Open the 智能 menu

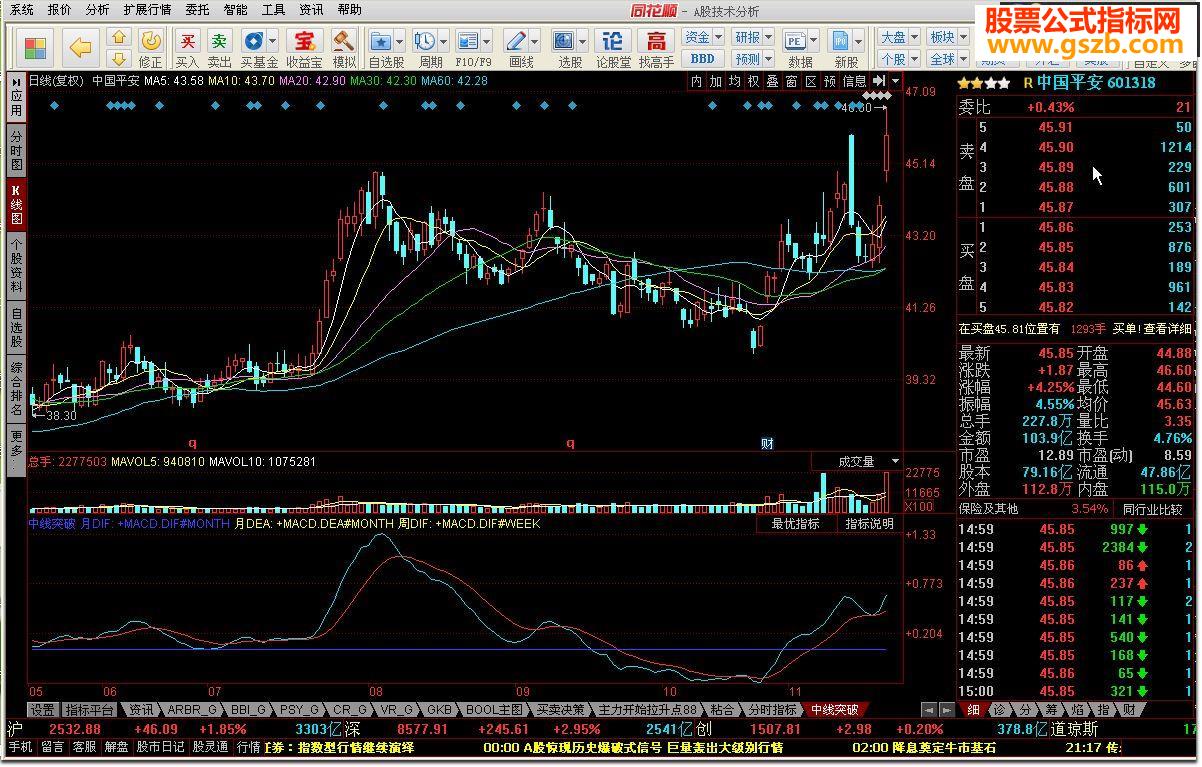[236, 10]
